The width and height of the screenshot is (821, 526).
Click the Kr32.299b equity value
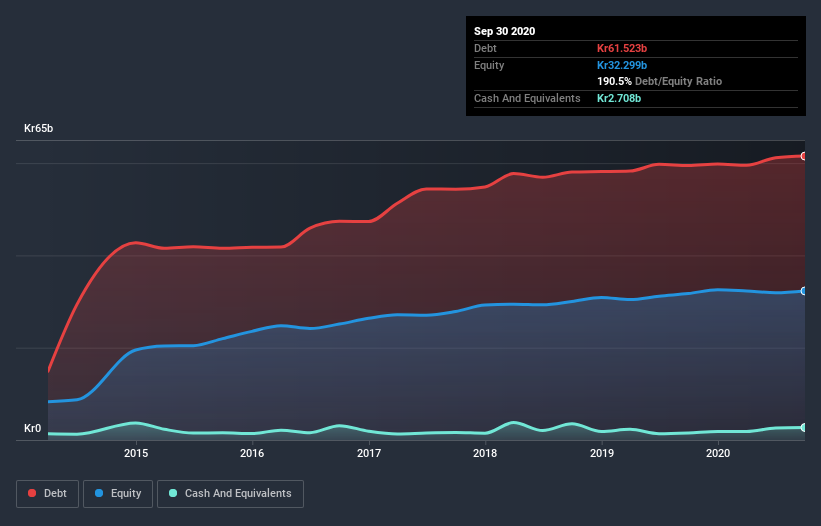(622, 65)
